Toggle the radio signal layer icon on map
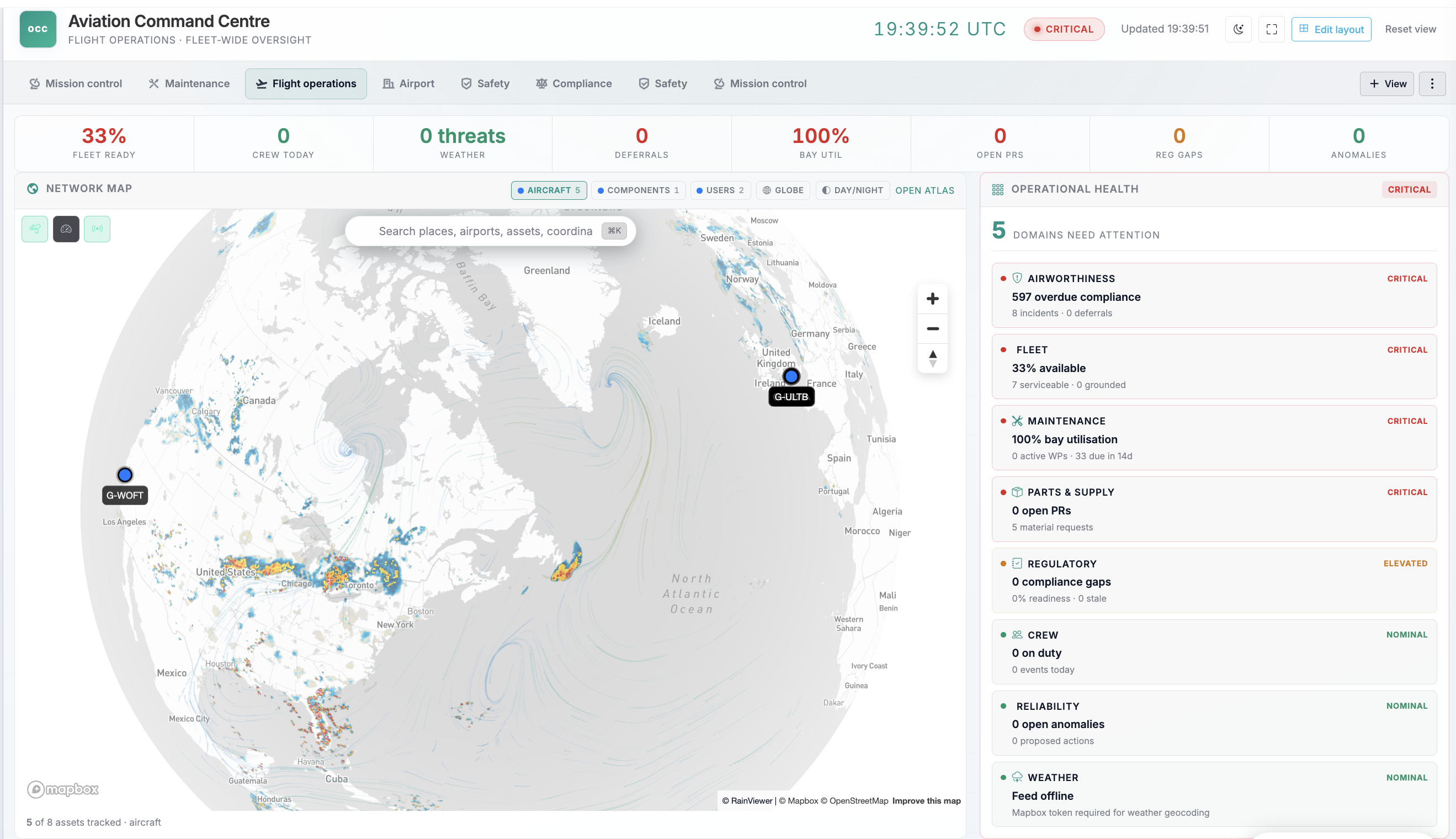This screenshot has width=1456, height=839. pos(97,229)
